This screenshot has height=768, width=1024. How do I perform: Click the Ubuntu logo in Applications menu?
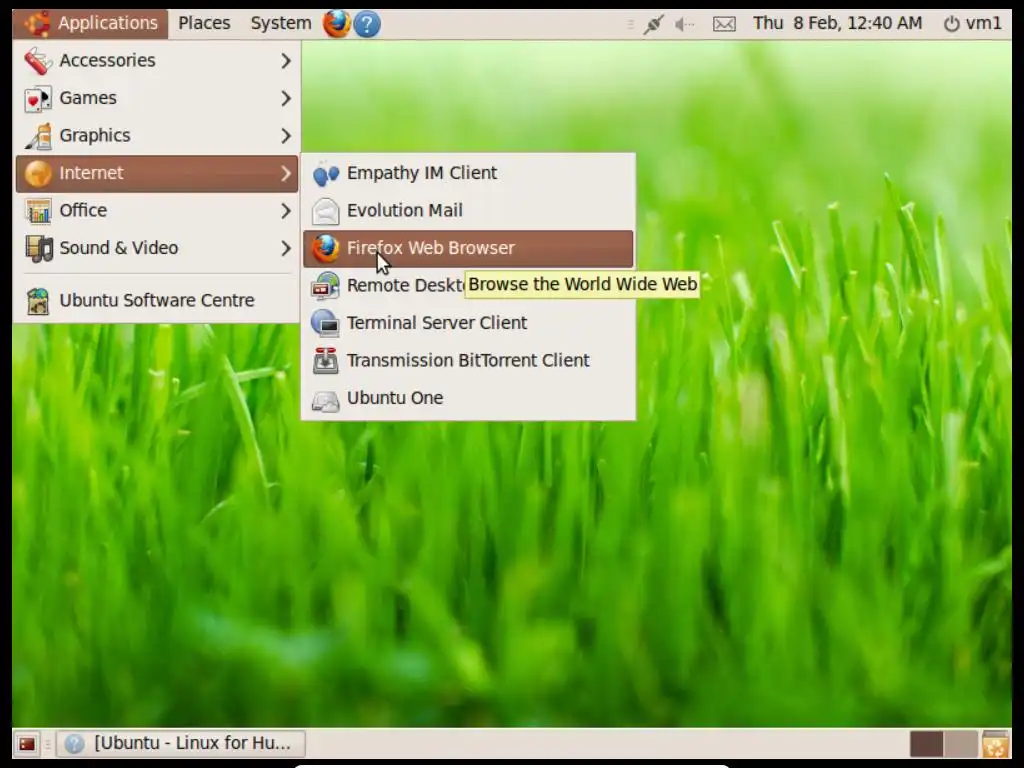pos(37,24)
